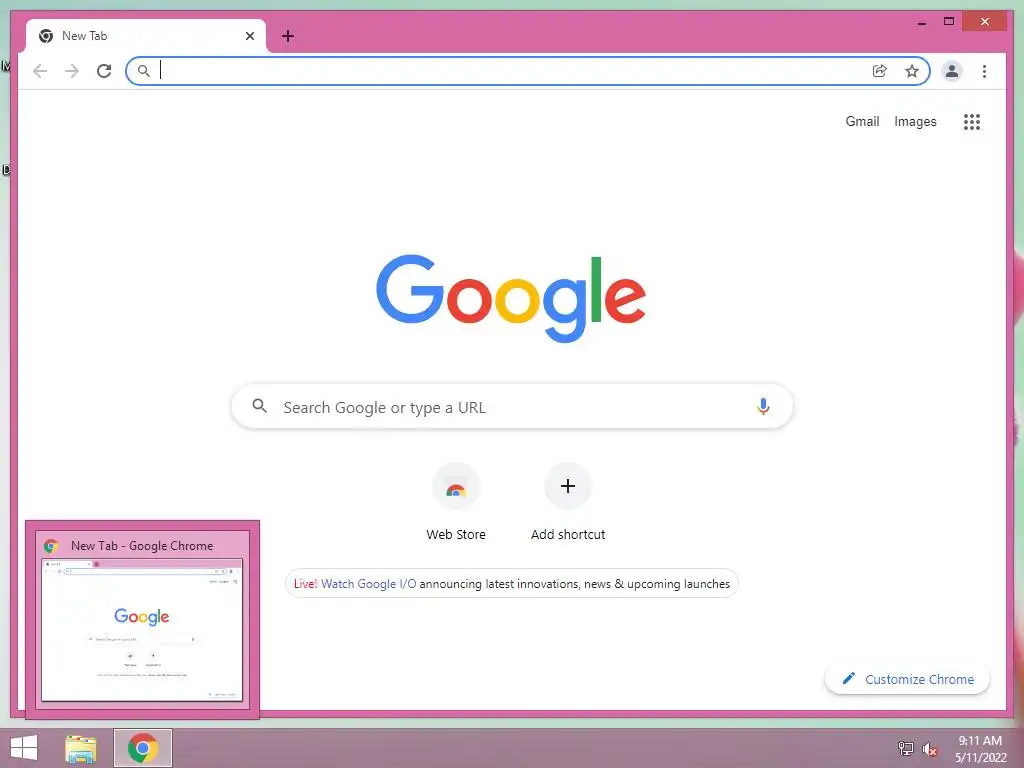Click the Chrome taskbar icon
Viewport: 1024px width, 768px height.
143,748
